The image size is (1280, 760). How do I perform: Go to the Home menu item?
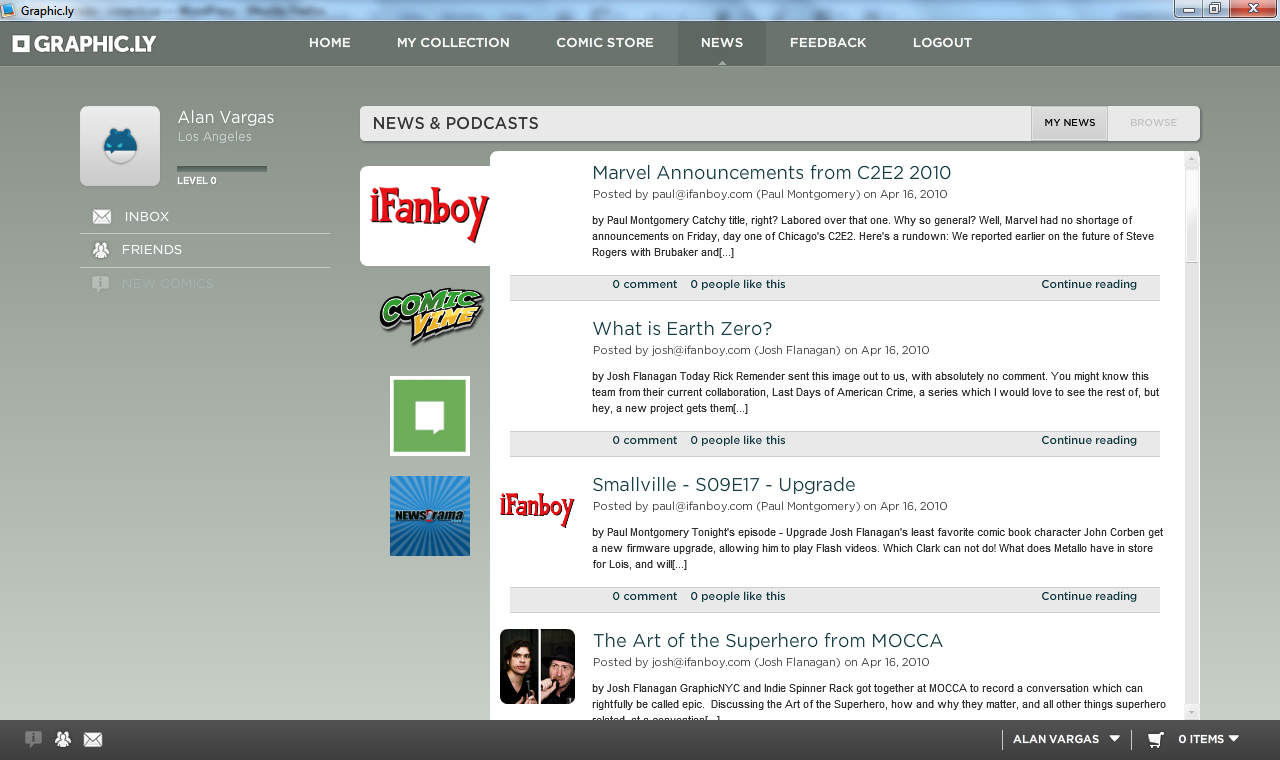click(x=329, y=43)
